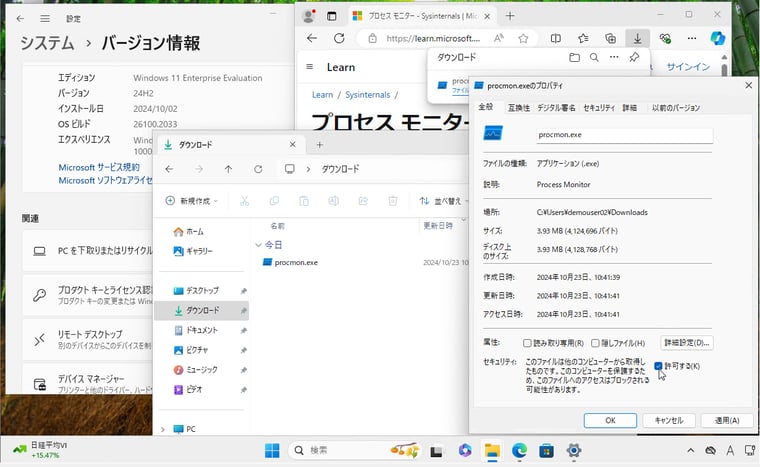Open Edge browser essentials heart icon

[665, 38]
